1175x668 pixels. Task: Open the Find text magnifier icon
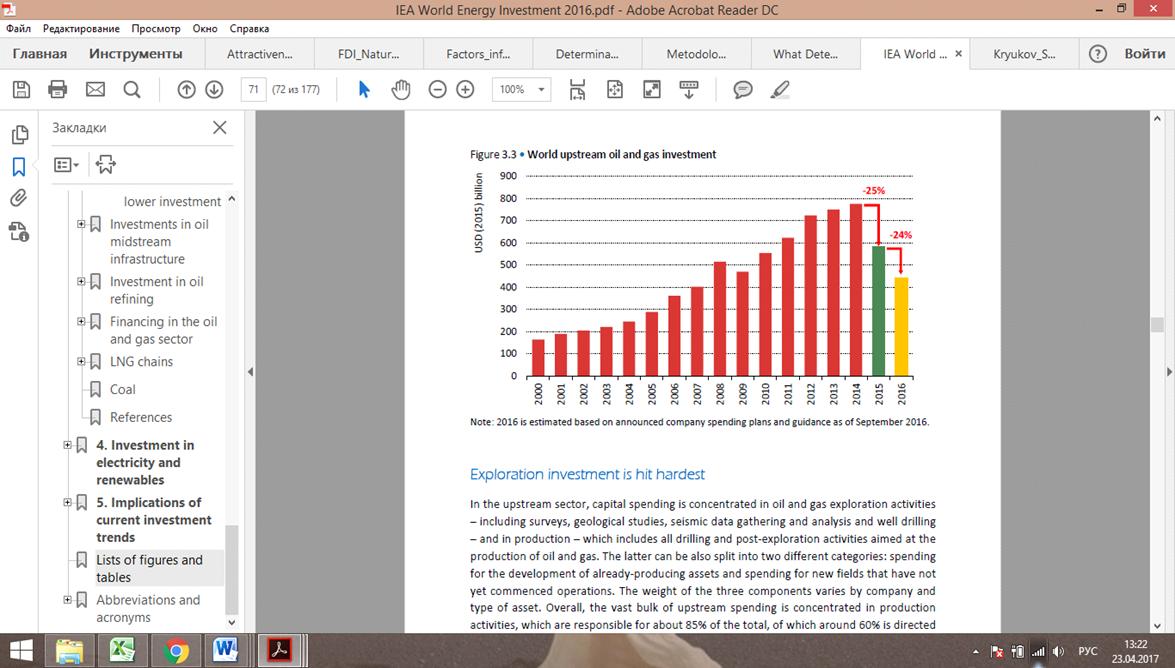[132, 90]
